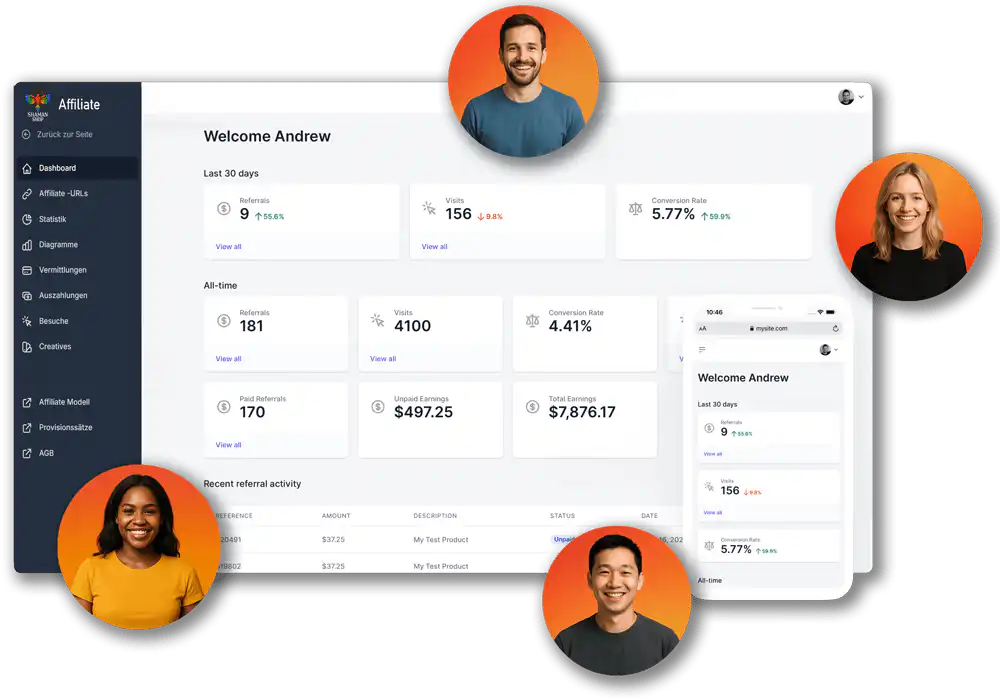Open Statistik via its sidebar icon
Viewport: 1000px width, 698px height.
click(x=27, y=219)
